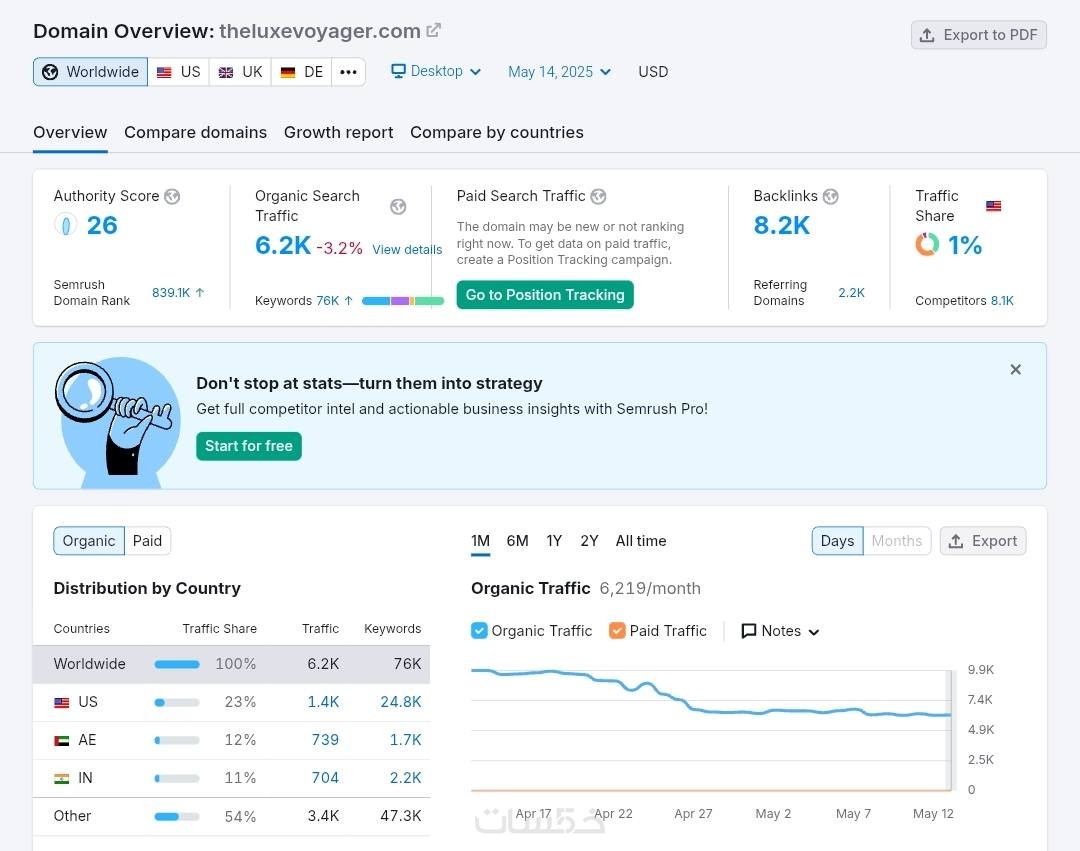
Task: Click the Keywords distribution color bar
Action: [402, 300]
